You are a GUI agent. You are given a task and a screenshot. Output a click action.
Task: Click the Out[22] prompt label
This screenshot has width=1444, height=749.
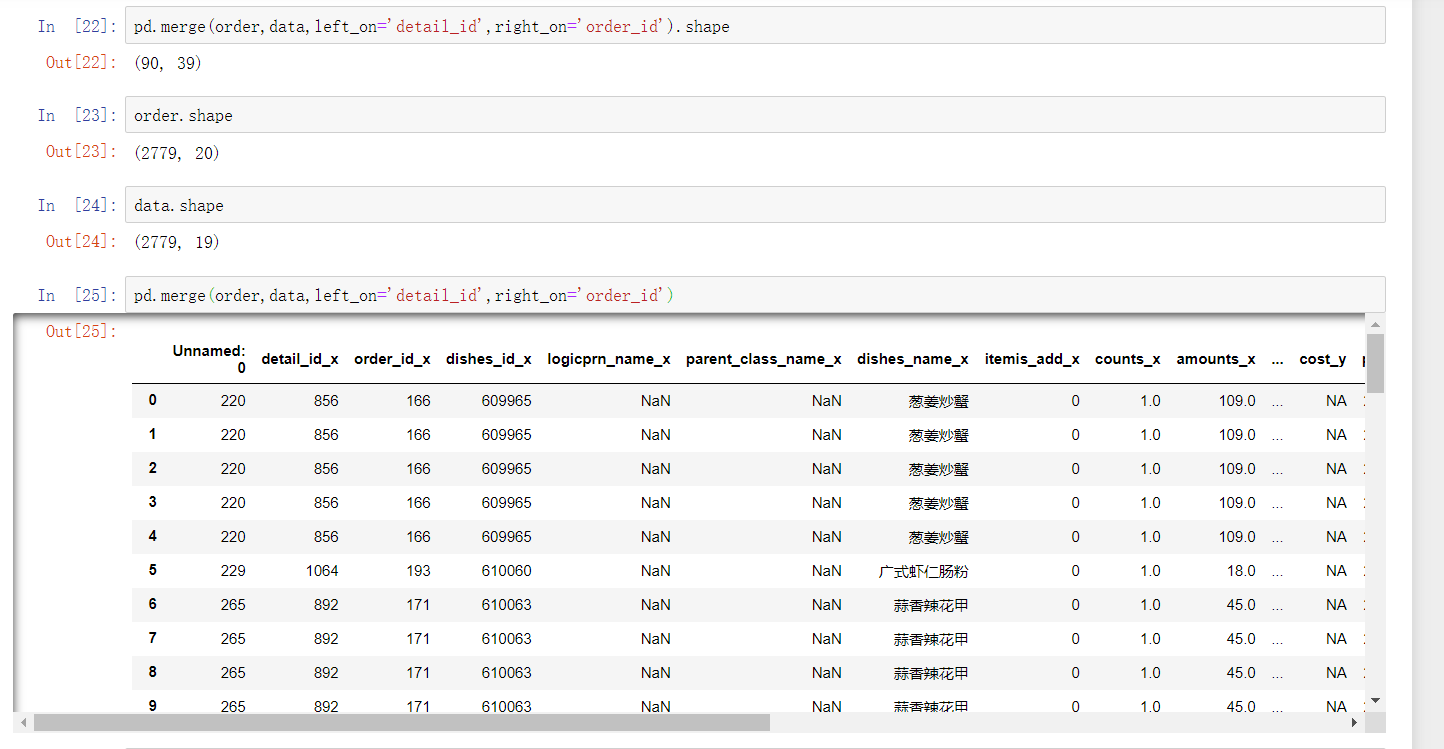click(x=81, y=62)
